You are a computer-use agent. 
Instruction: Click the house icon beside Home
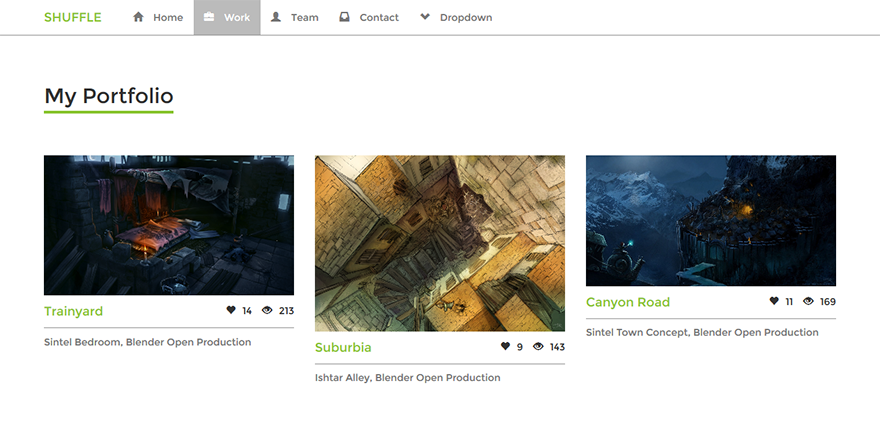pos(138,17)
